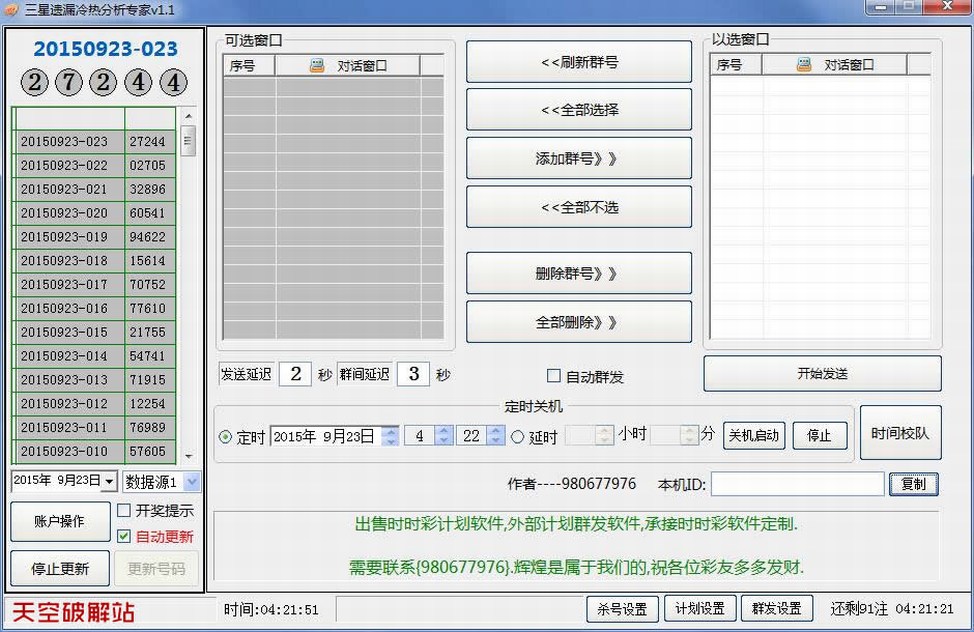
Task: Open 杀号设置 settings
Action: point(621,608)
